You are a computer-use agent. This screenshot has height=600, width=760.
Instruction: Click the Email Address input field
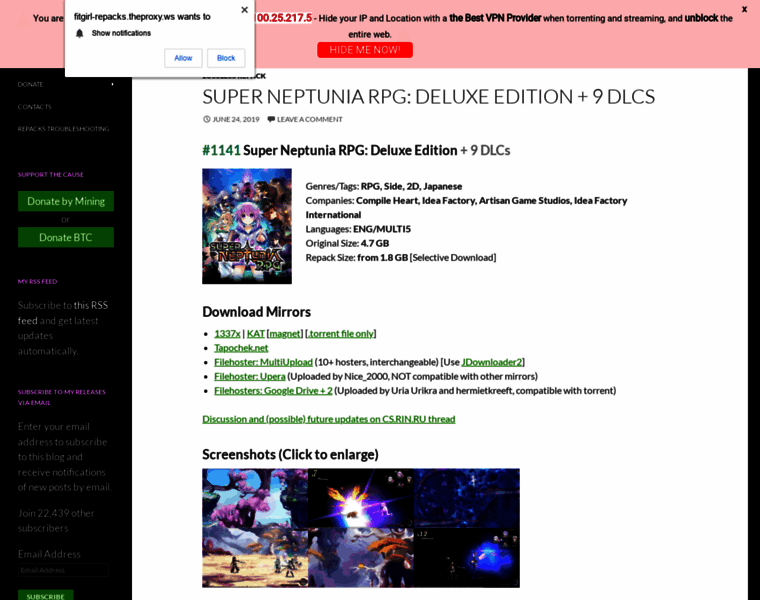tap(63, 570)
